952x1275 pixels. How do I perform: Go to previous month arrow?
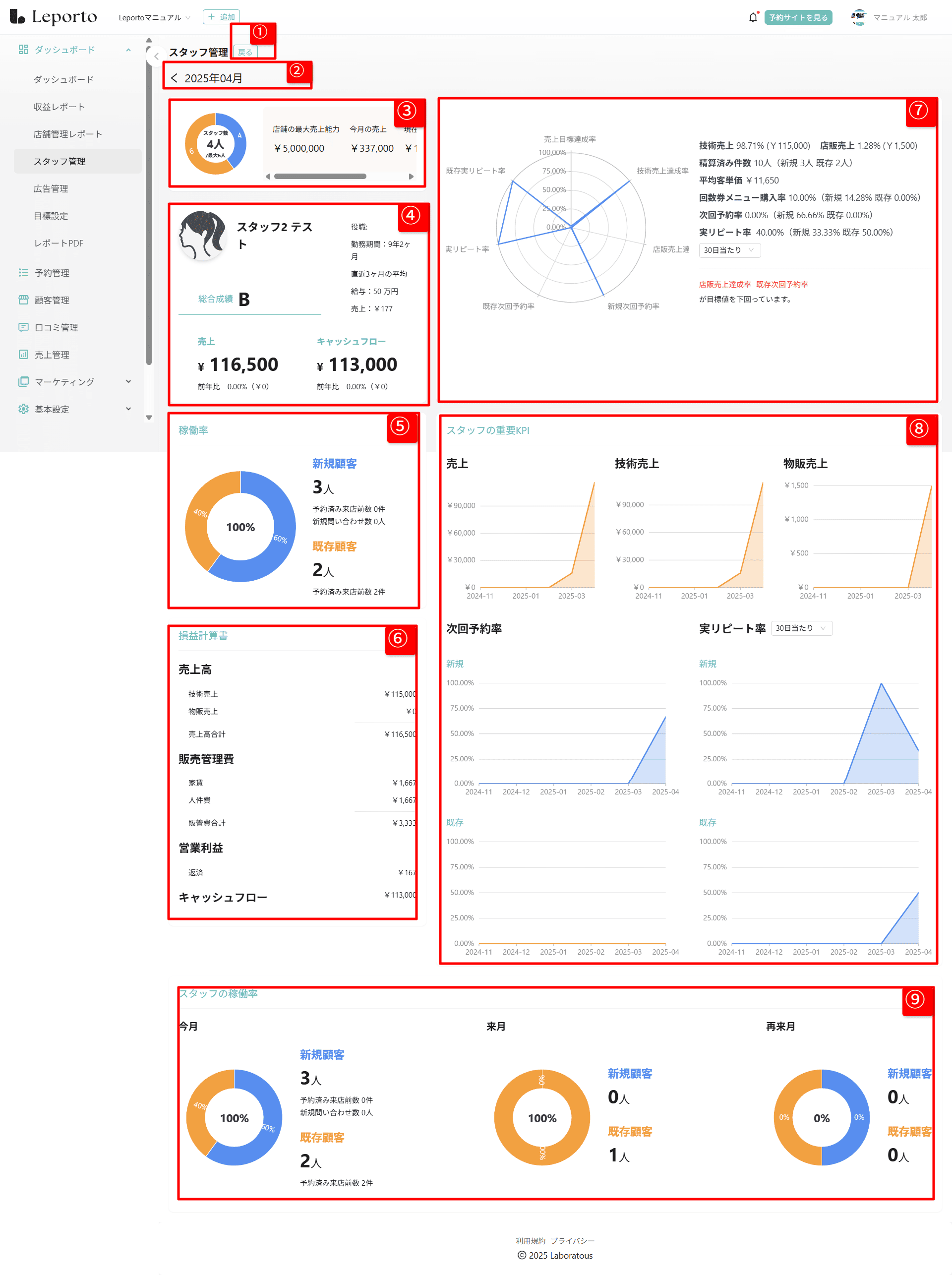174,78
